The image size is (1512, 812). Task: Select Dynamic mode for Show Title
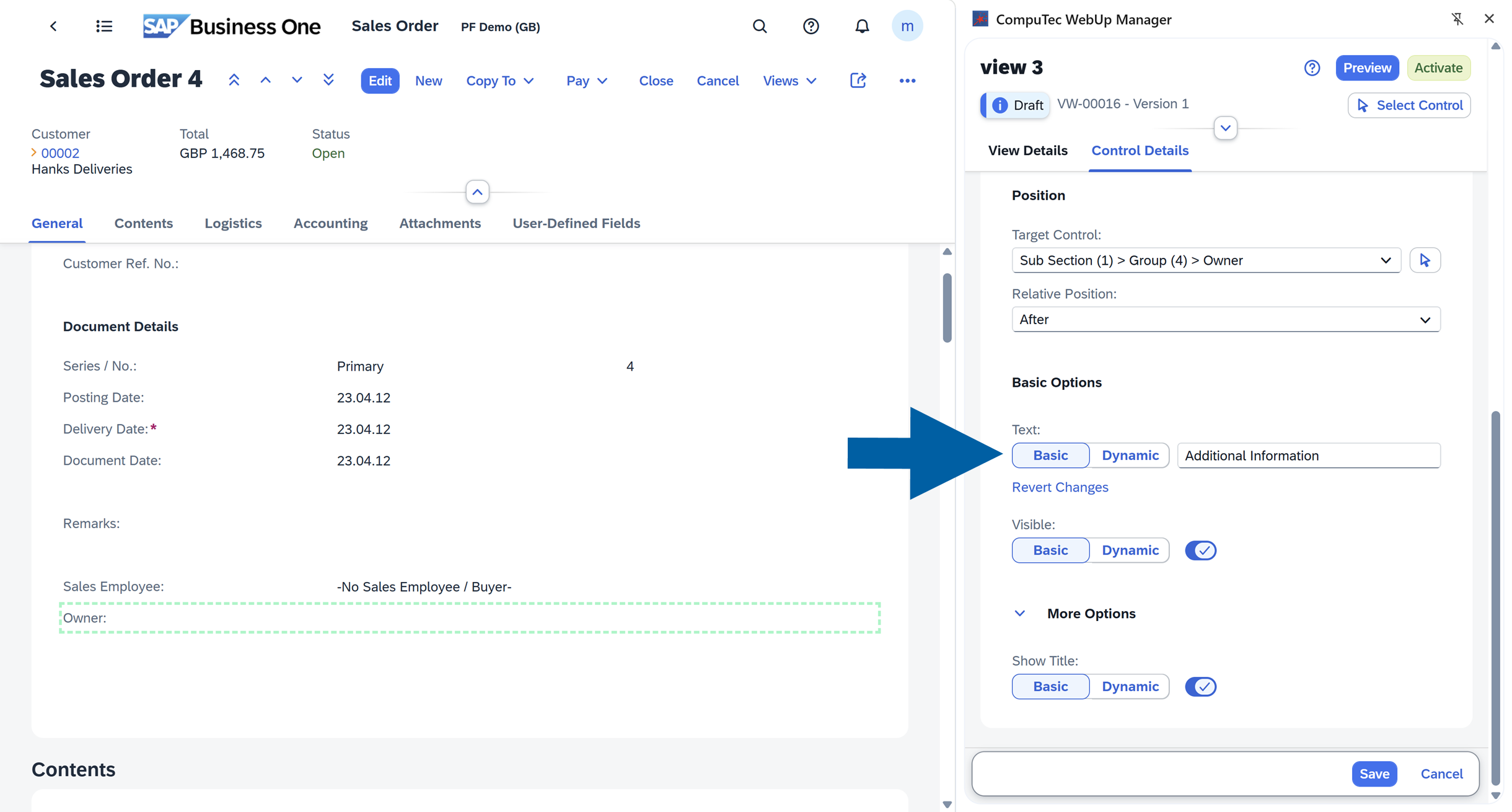pos(1130,687)
